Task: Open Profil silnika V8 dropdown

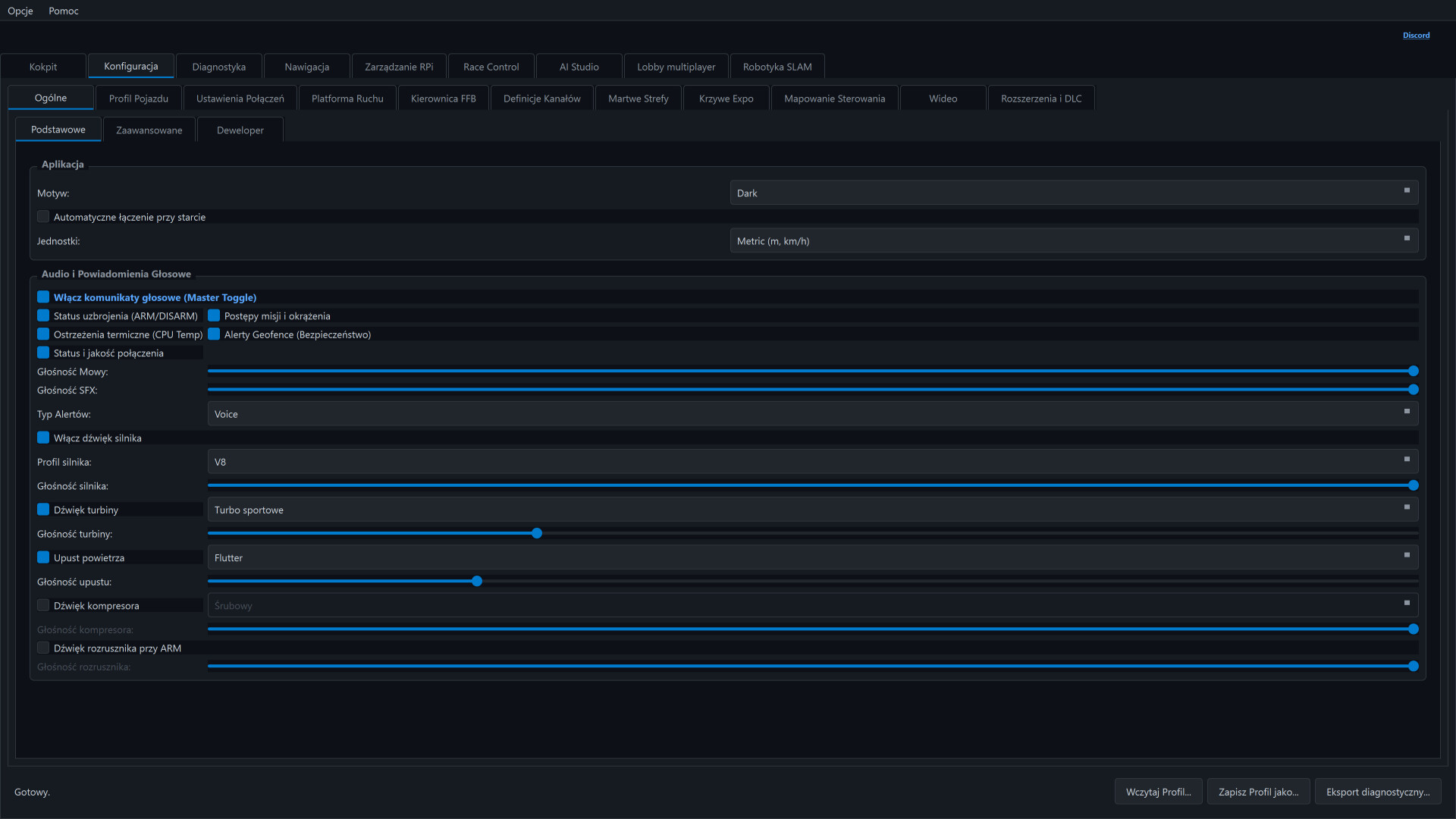Action: tap(813, 461)
